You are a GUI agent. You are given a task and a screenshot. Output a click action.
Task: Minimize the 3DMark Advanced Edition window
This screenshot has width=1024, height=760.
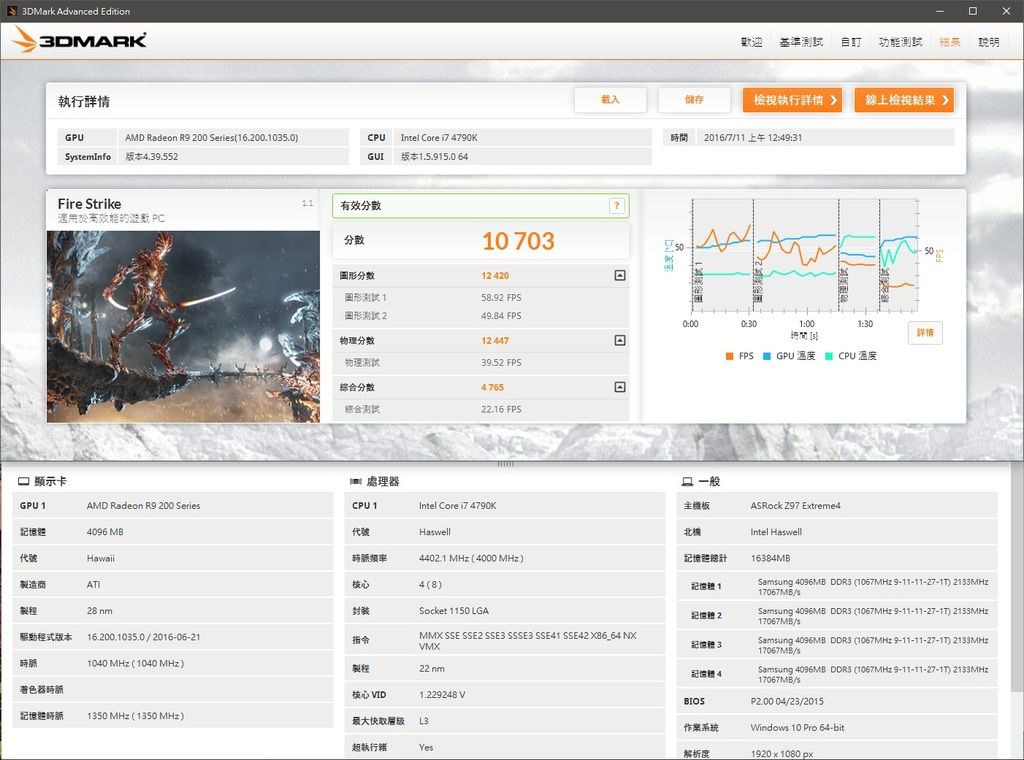940,11
